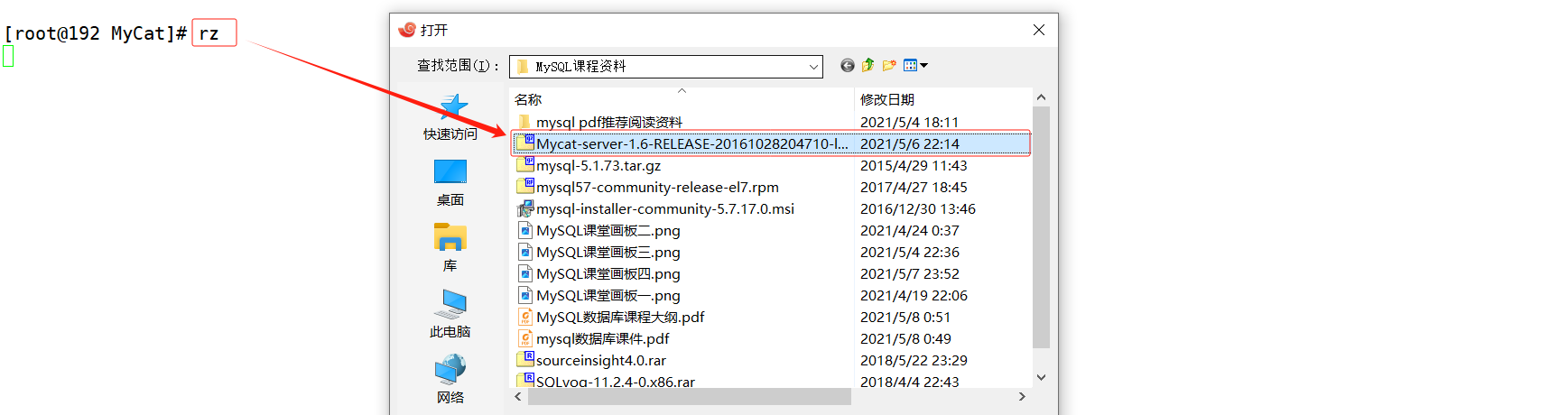Open This PC in sidebar
The height and width of the screenshot is (415, 1568).
[450, 314]
